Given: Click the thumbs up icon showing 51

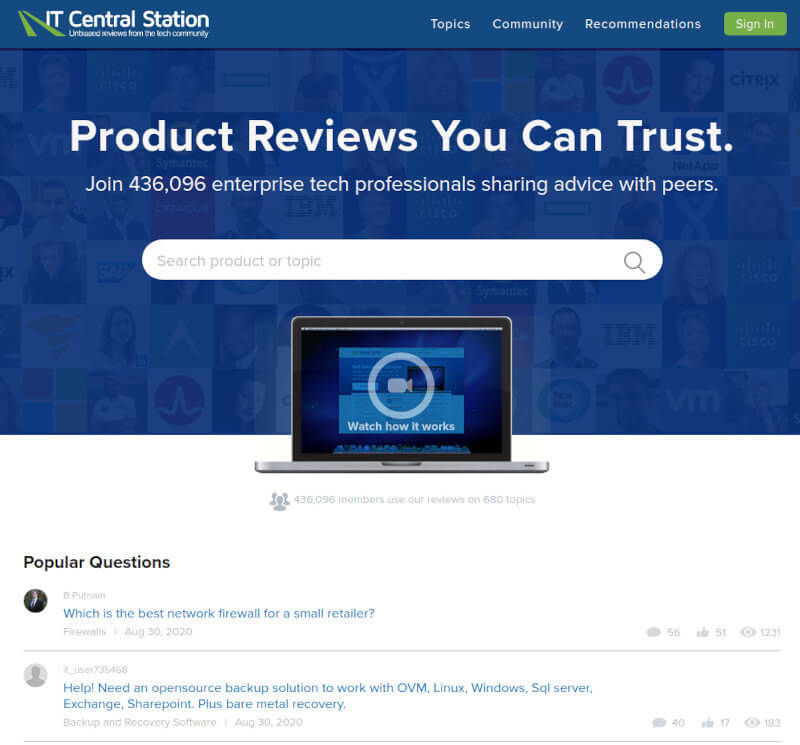Looking at the screenshot, I should 703,632.
